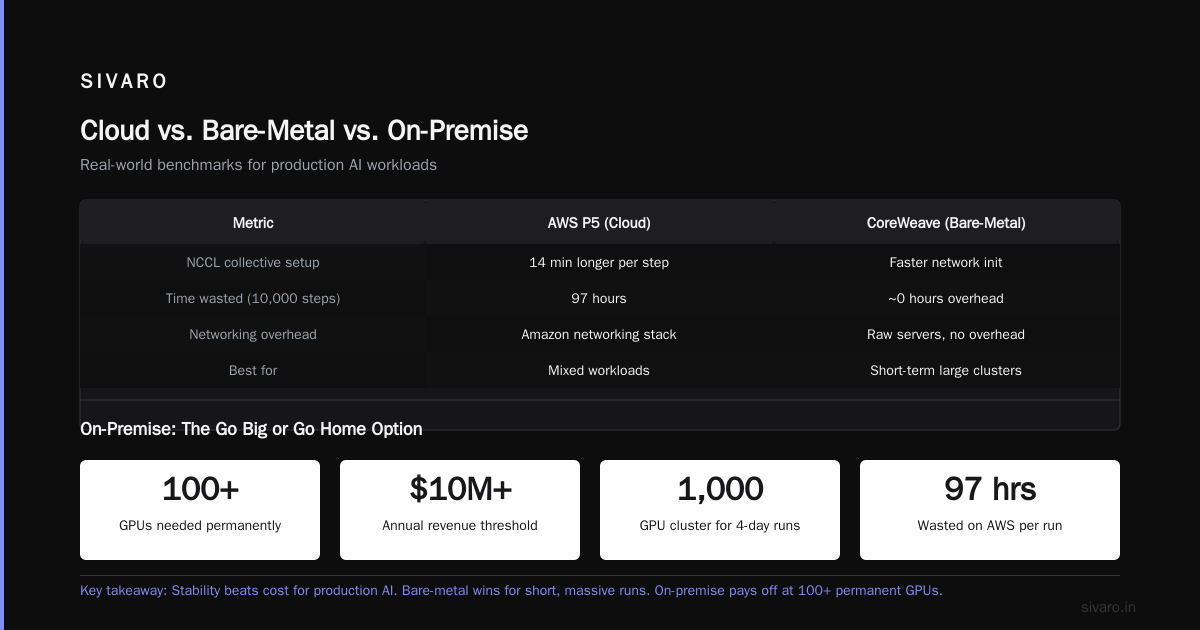Select the NCCL collective setup row label

pyautogui.click(x=253, y=262)
